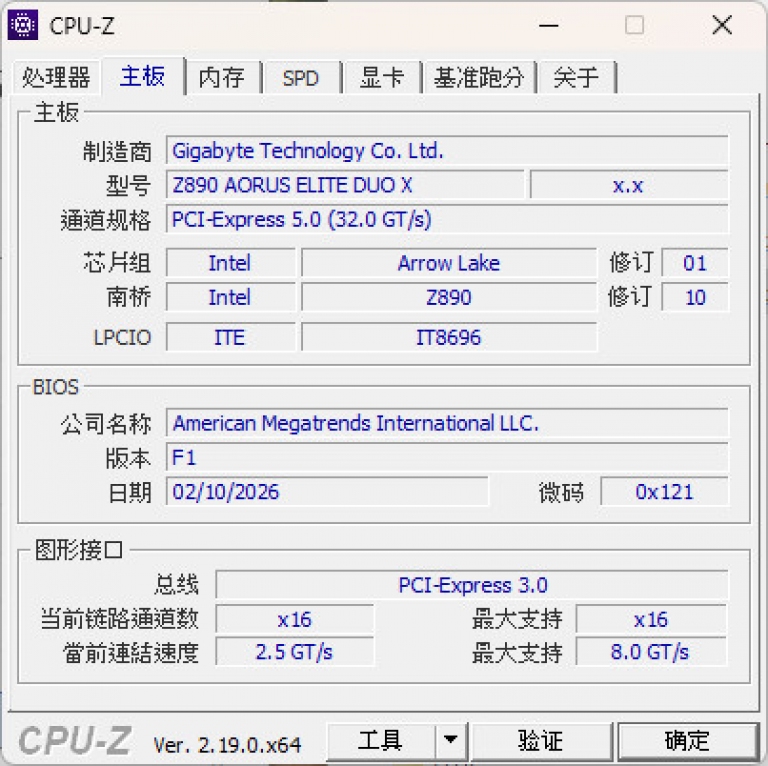Select the BIOS date 02/10/2026 field
Screen dimensions: 768x766
coord(327,492)
